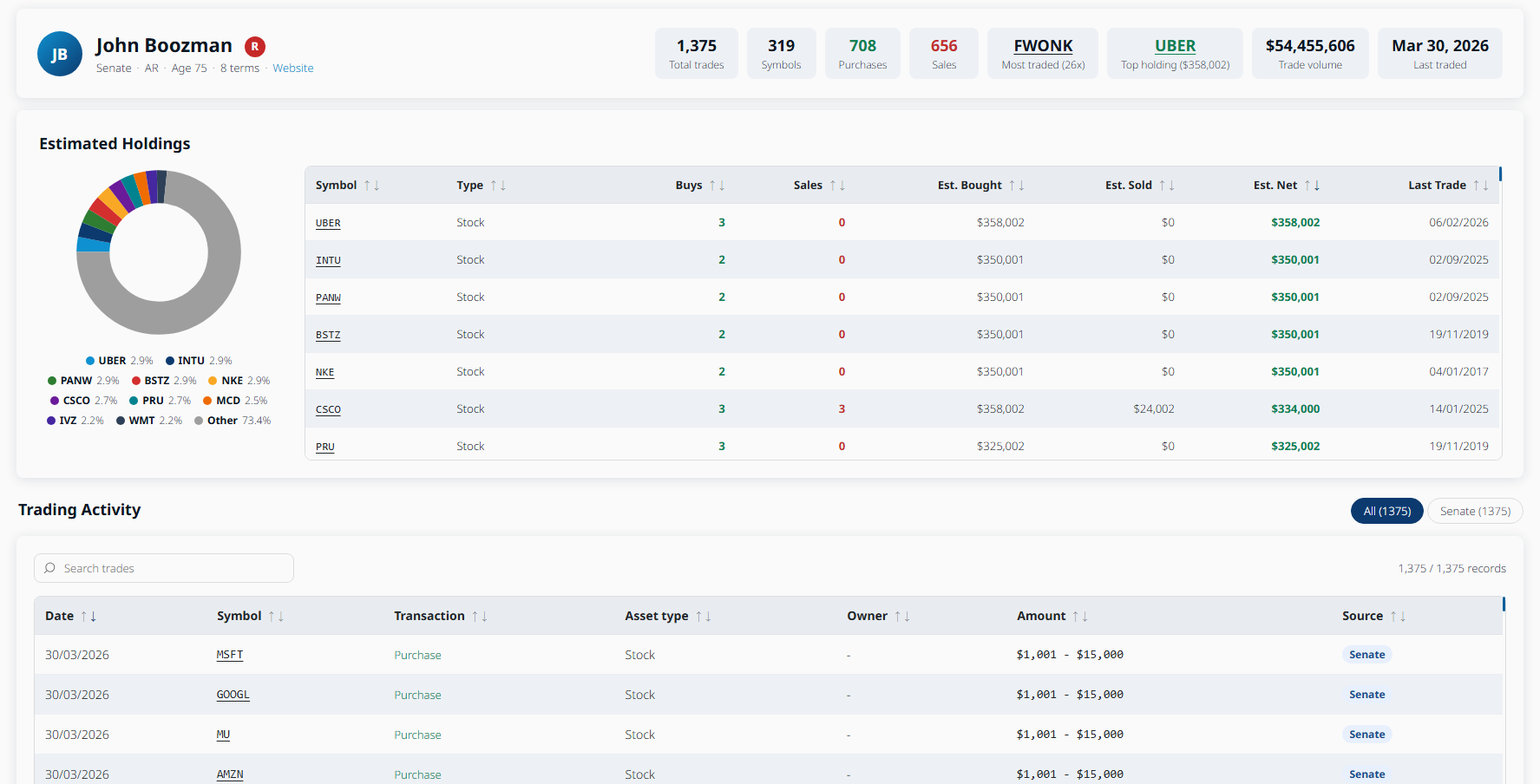Sort holdings by Buys column arrows
The width and height of the screenshot is (1540, 784).
pyautogui.click(x=717, y=186)
